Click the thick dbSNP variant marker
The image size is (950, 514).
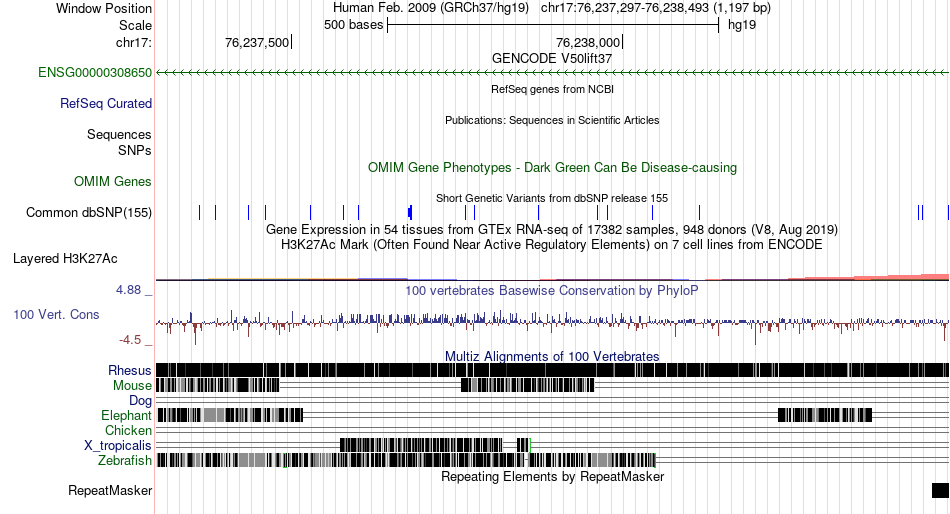[x=410, y=212]
